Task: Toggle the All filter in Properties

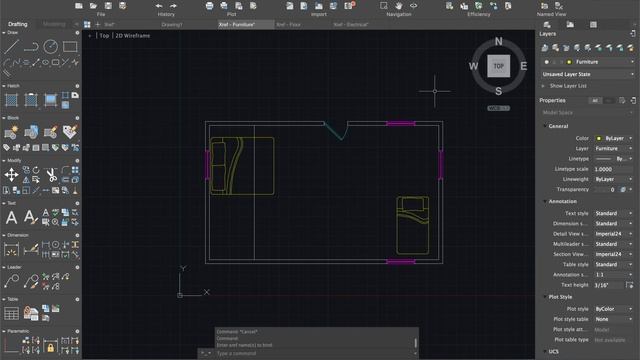Action: (x=595, y=100)
